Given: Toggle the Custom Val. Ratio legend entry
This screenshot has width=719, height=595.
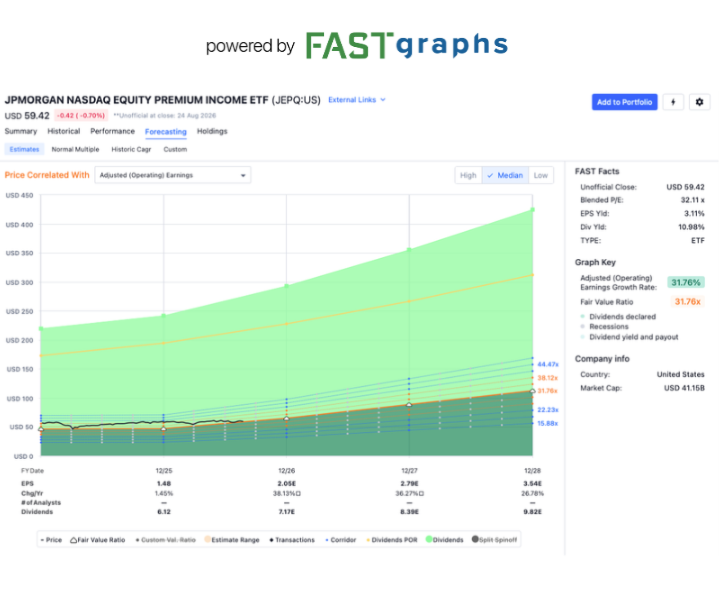Looking at the screenshot, I should pyautogui.click(x=166, y=540).
